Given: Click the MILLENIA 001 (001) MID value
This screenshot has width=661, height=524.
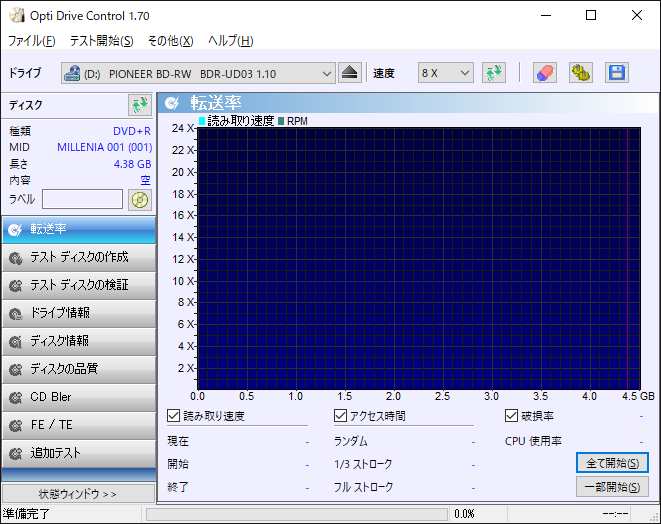Looking at the screenshot, I should click(105, 147).
